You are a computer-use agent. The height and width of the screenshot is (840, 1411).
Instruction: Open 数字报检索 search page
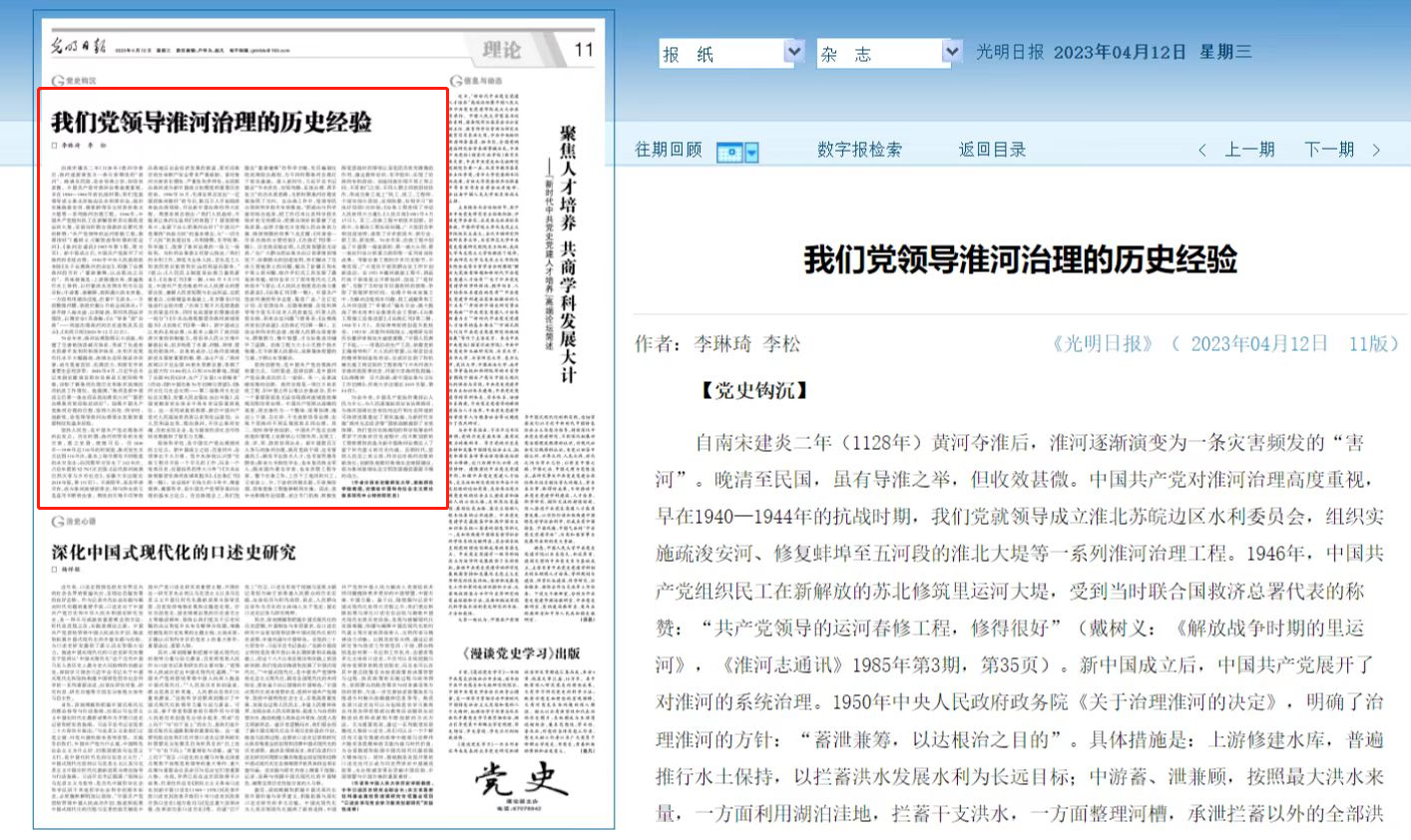click(x=859, y=150)
